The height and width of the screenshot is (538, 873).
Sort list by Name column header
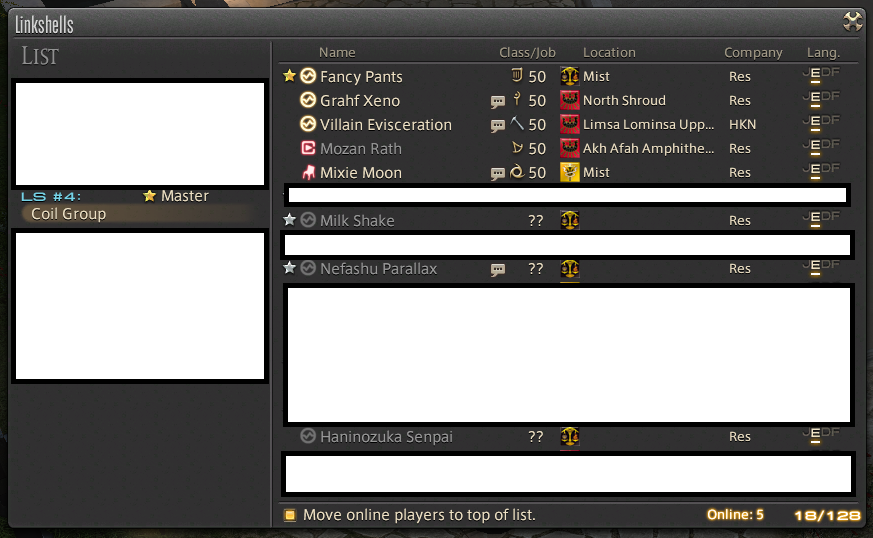point(337,52)
